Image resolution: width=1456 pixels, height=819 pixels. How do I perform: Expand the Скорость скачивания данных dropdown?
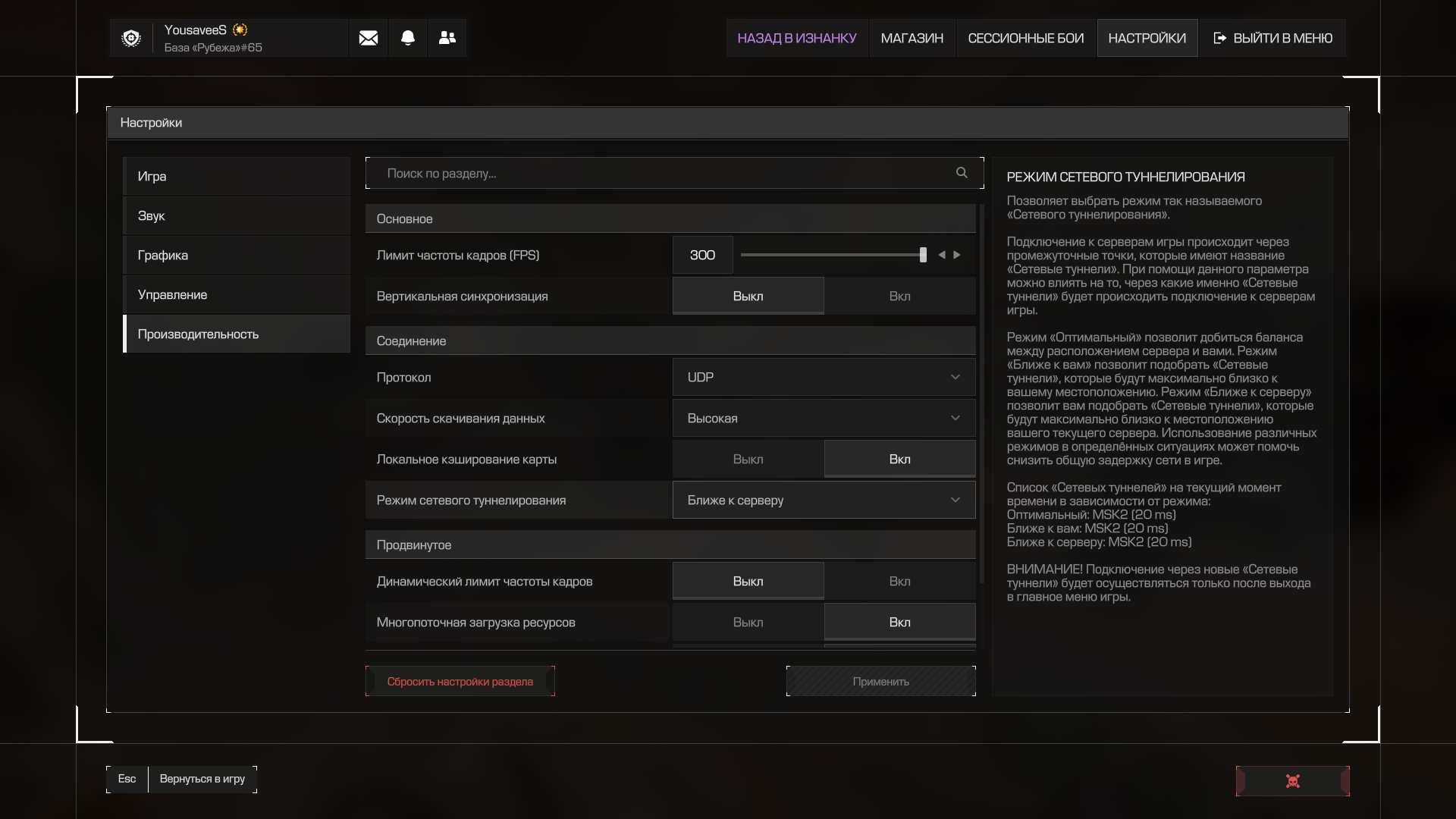(x=824, y=418)
